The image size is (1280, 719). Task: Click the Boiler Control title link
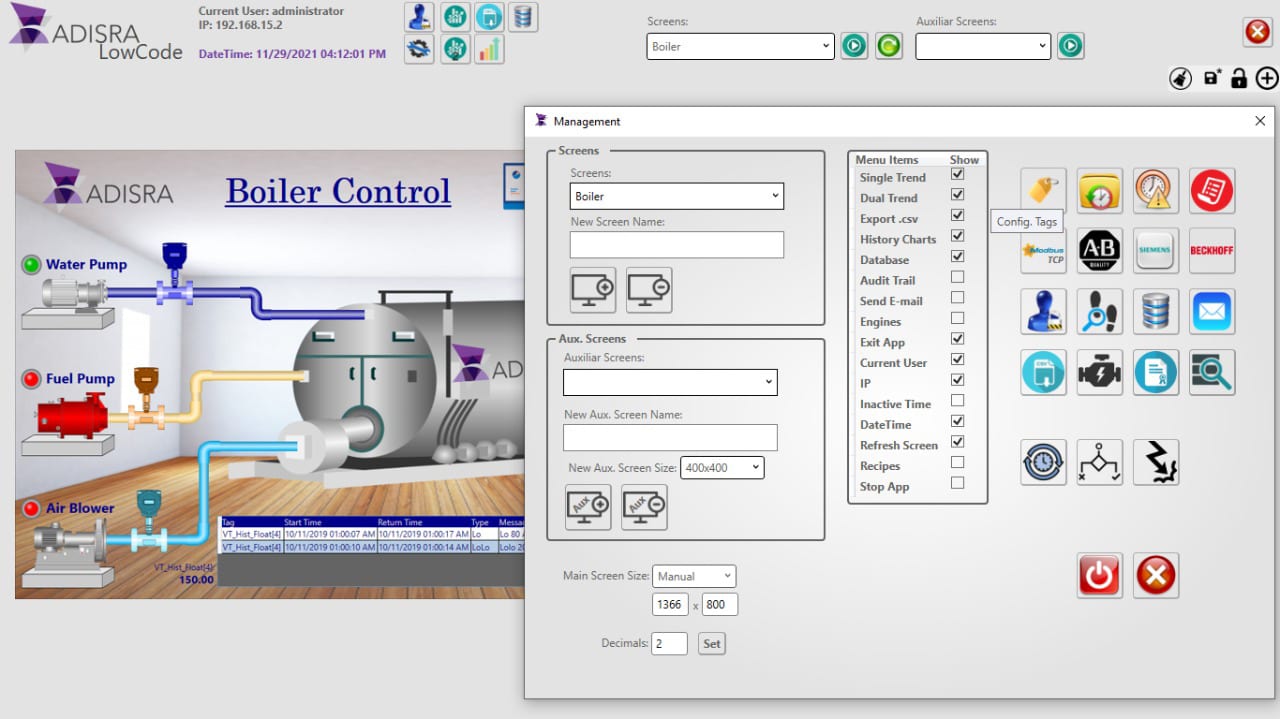pyautogui.click(x=338, y=191)
